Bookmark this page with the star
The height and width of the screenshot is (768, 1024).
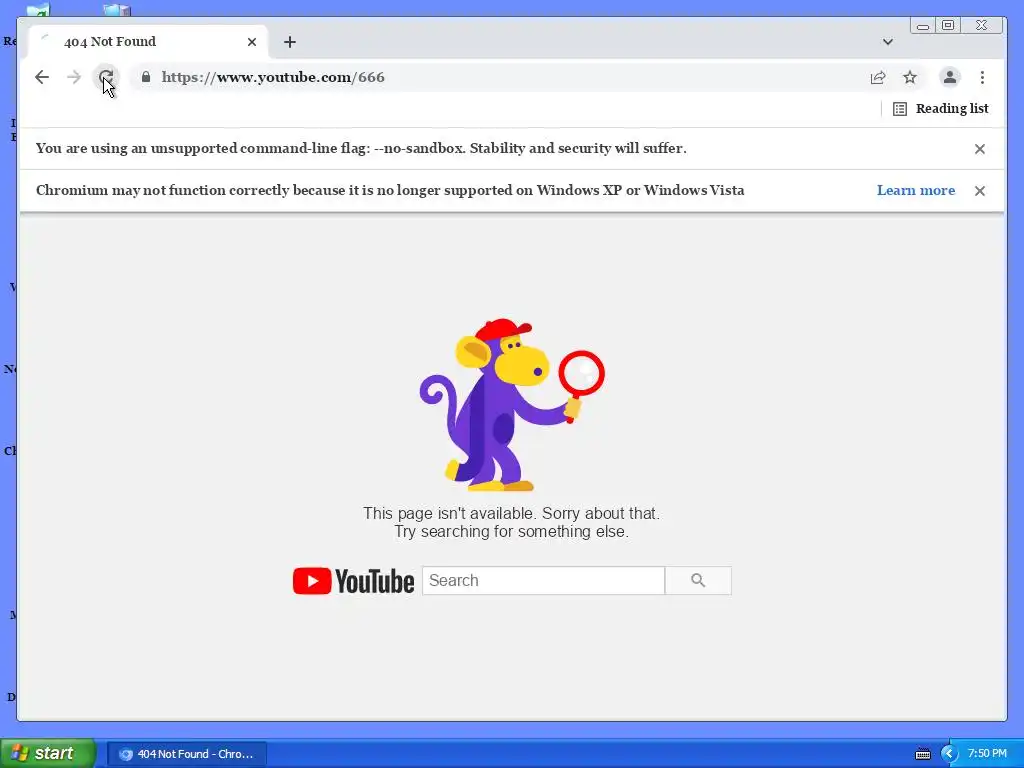tap(910, 78)
